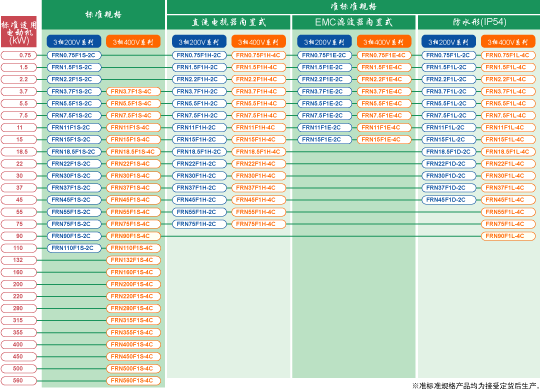
Task: Click the FRN90F1L-4C waterproof model
Action: [508, 236]
